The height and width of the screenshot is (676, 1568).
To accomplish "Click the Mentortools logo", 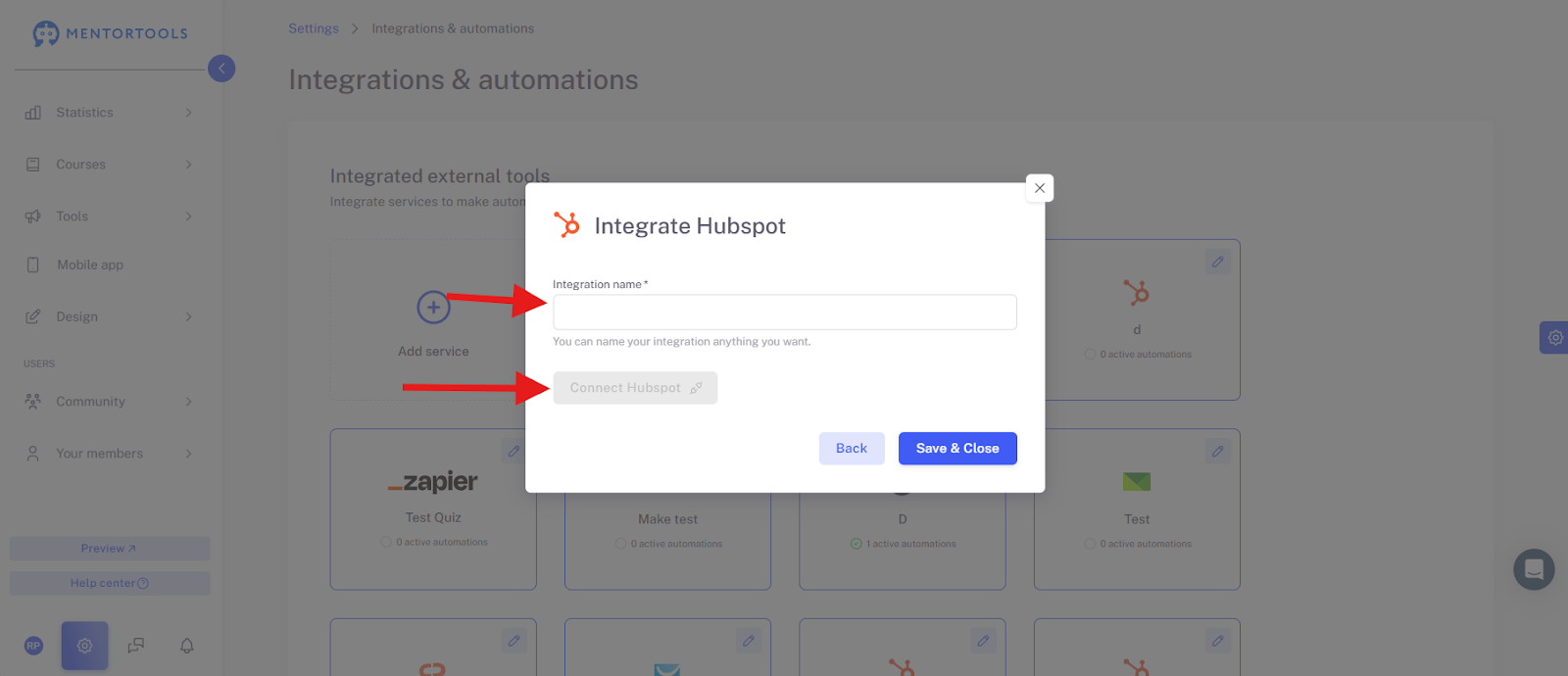I will [x=110, y=33].
